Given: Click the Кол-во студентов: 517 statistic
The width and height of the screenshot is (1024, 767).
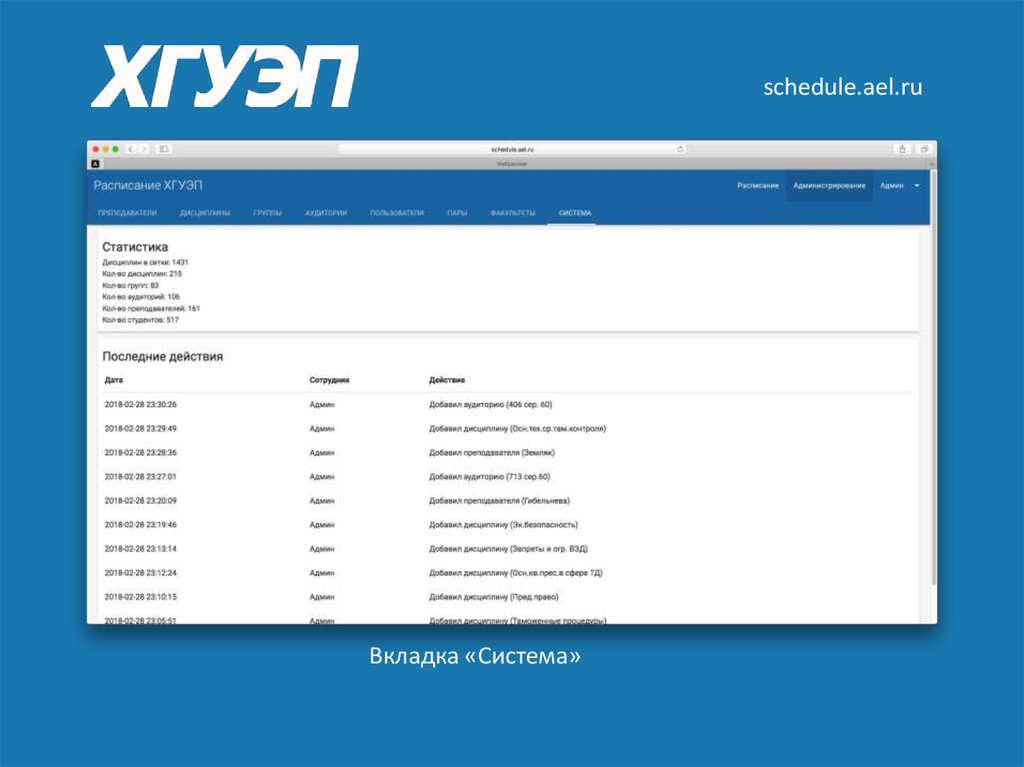Looking at the screenshot, I should (140, 320).
